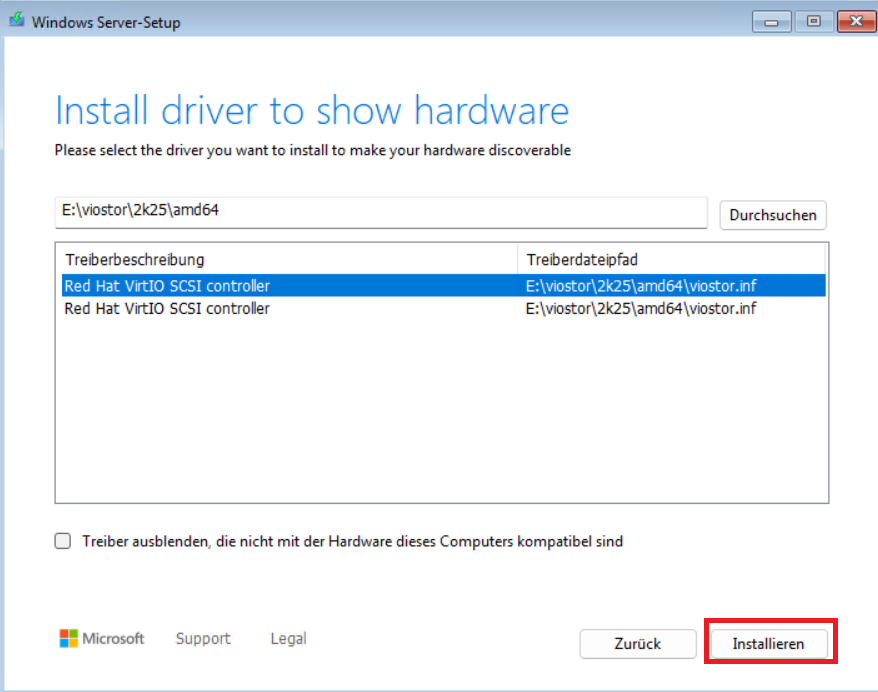Go back with the Zurück button
Image resolution: width=878 pixels, height=692 pixels.
pos(638,644)
